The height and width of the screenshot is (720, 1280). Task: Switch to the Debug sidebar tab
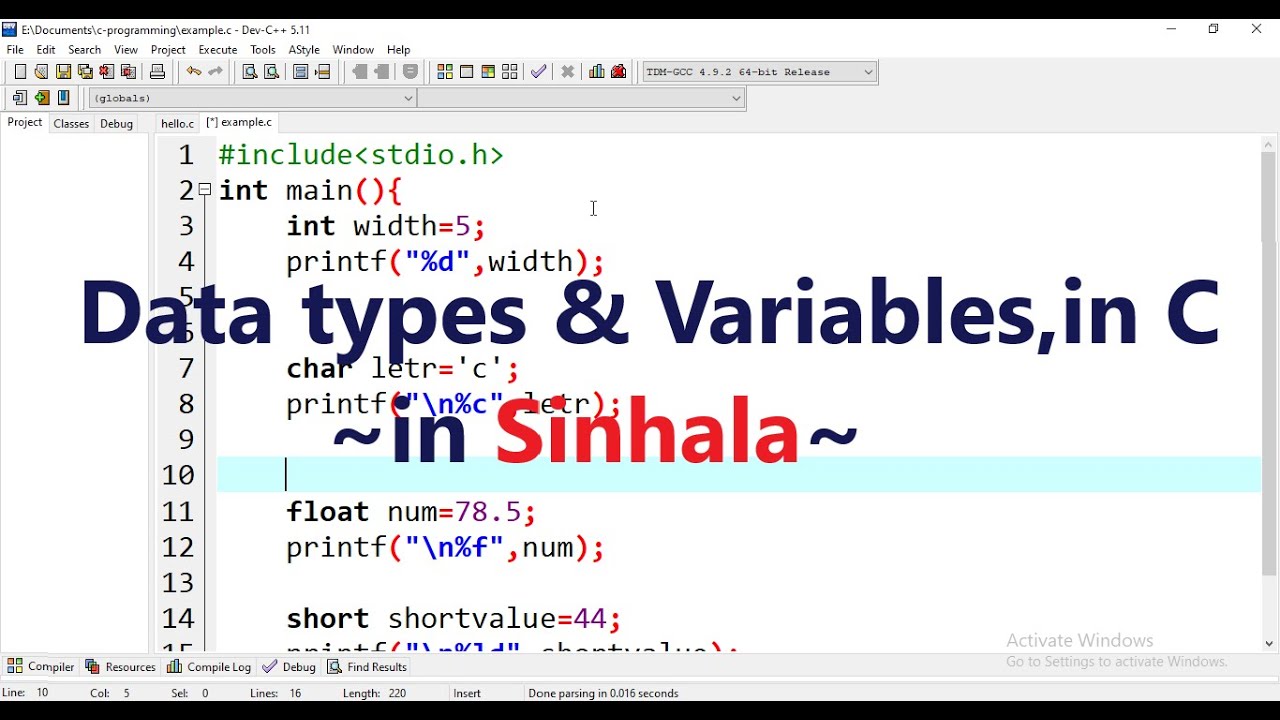click(x=116, y=123)
